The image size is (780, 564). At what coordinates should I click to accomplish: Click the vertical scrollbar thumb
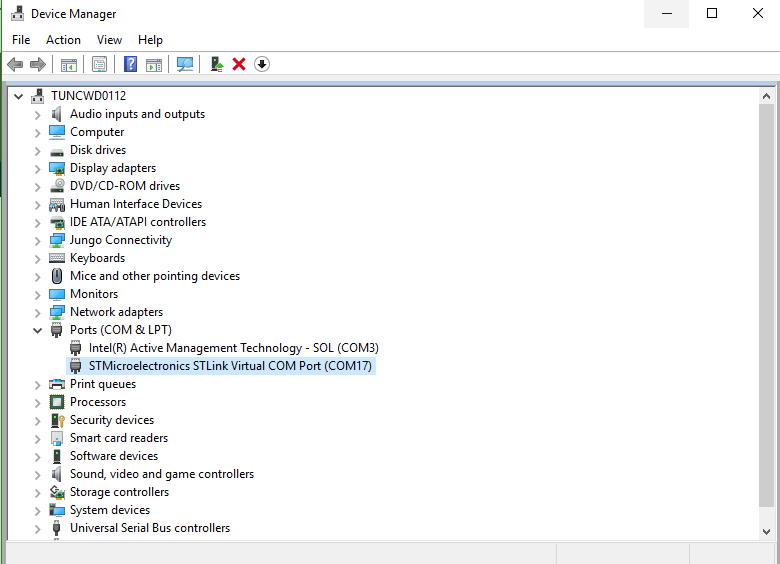coord(766,306)
